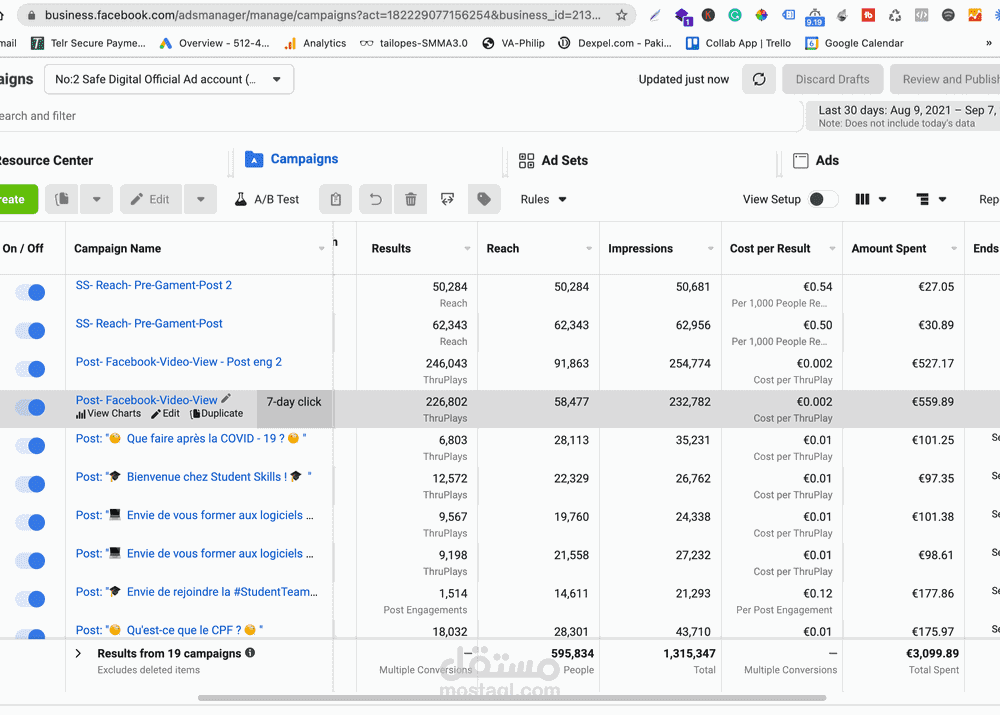
Task: Open the Results column header menu
Action: [467, 248]
